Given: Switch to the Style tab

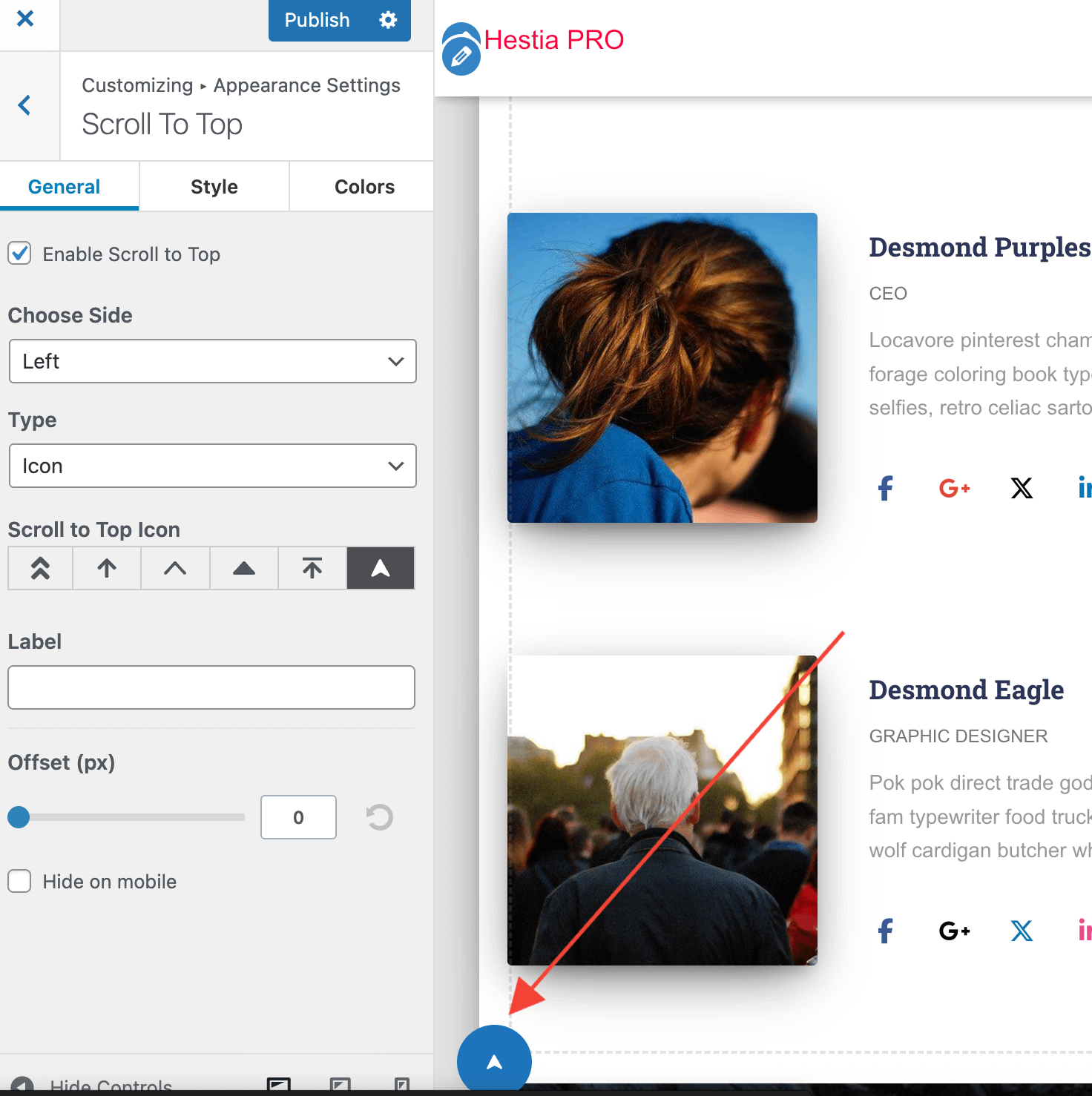Looking at the screenshot, I should coord(214,187).
